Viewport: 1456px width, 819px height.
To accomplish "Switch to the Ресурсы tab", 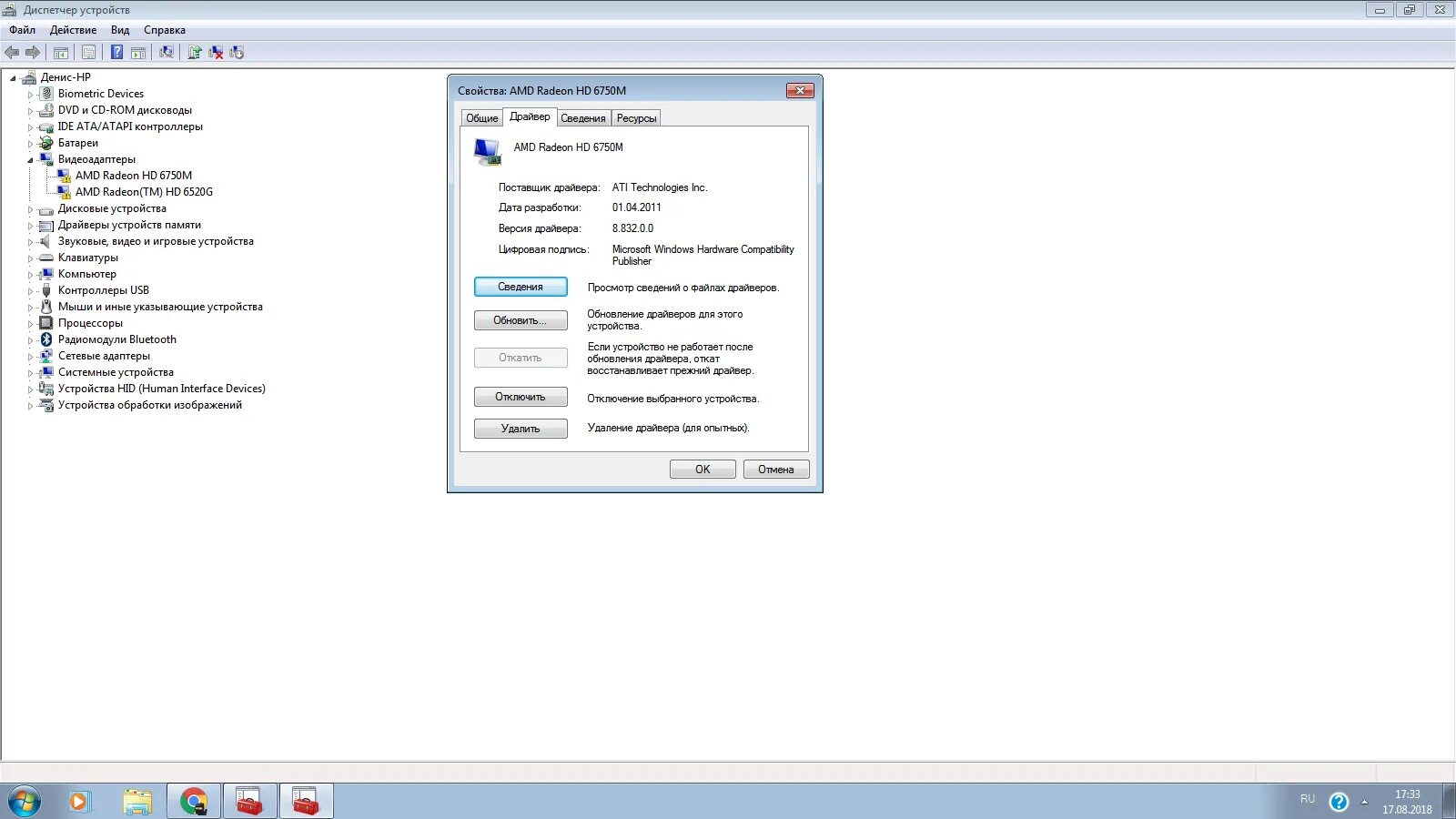I will (x=636, y=118).
